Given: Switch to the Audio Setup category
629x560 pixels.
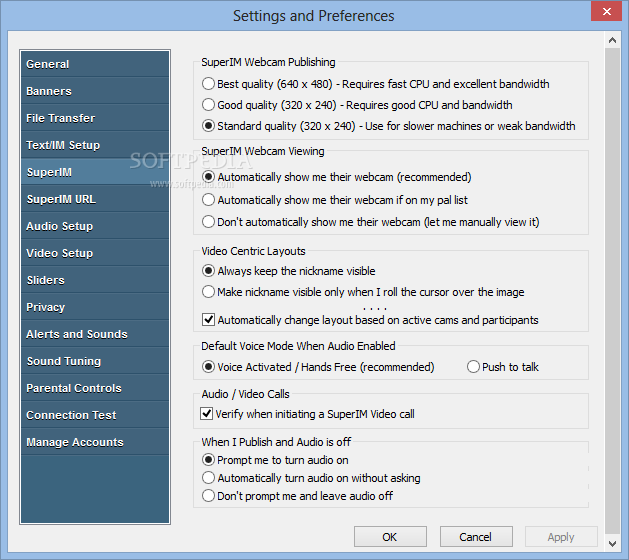Looking at the screenshot, I should tap(95, 226).
